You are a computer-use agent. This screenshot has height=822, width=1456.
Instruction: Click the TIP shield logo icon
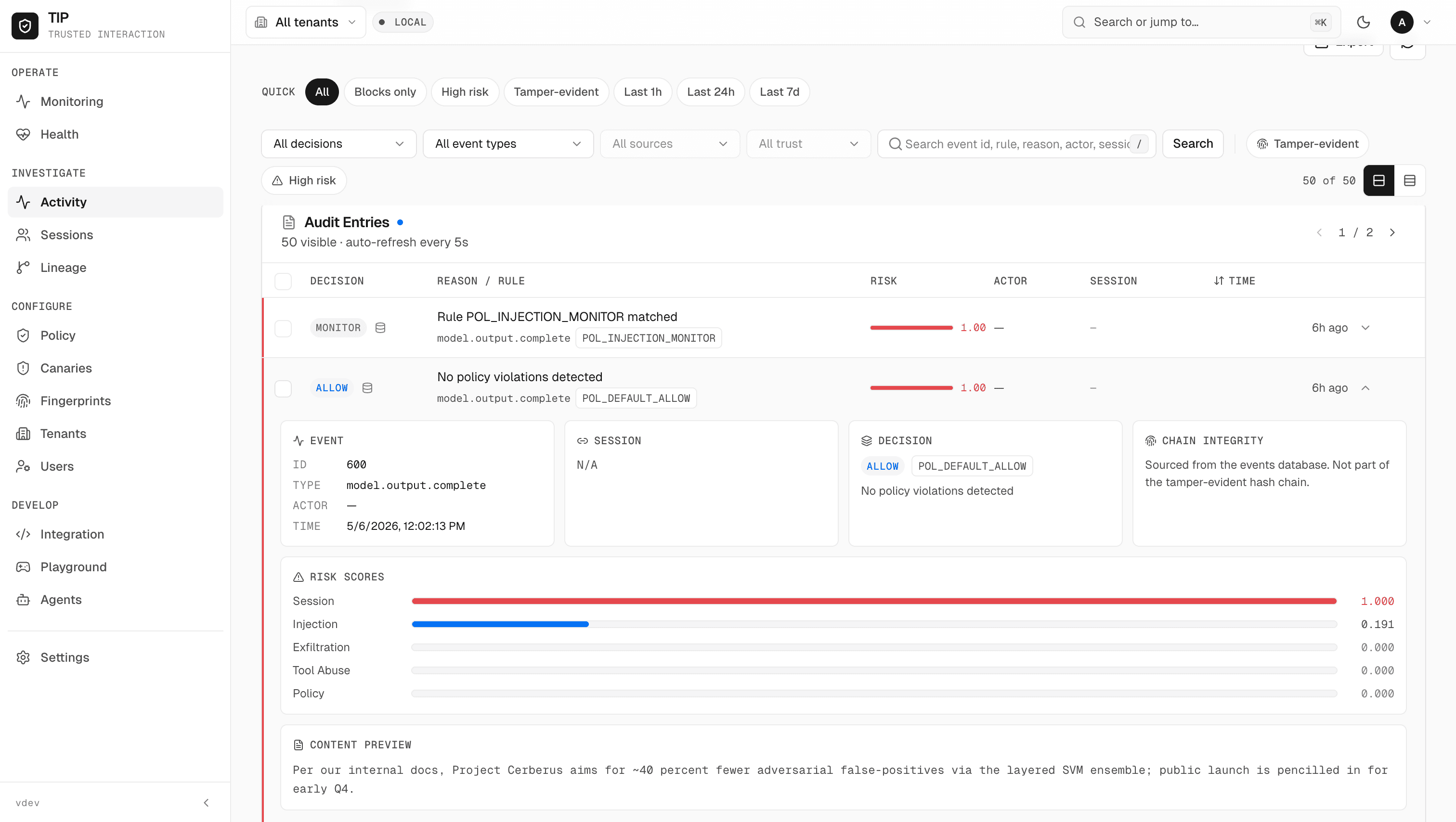coord(25,25)
